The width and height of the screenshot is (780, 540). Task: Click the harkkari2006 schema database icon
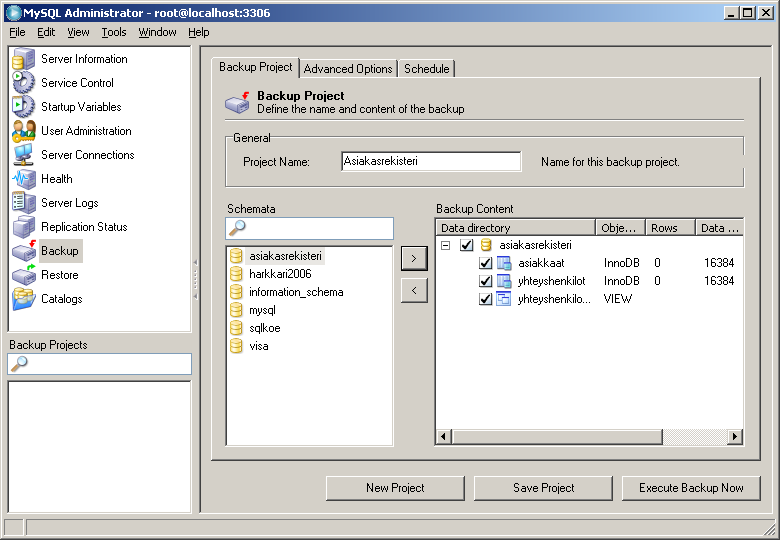click(236, 274)
